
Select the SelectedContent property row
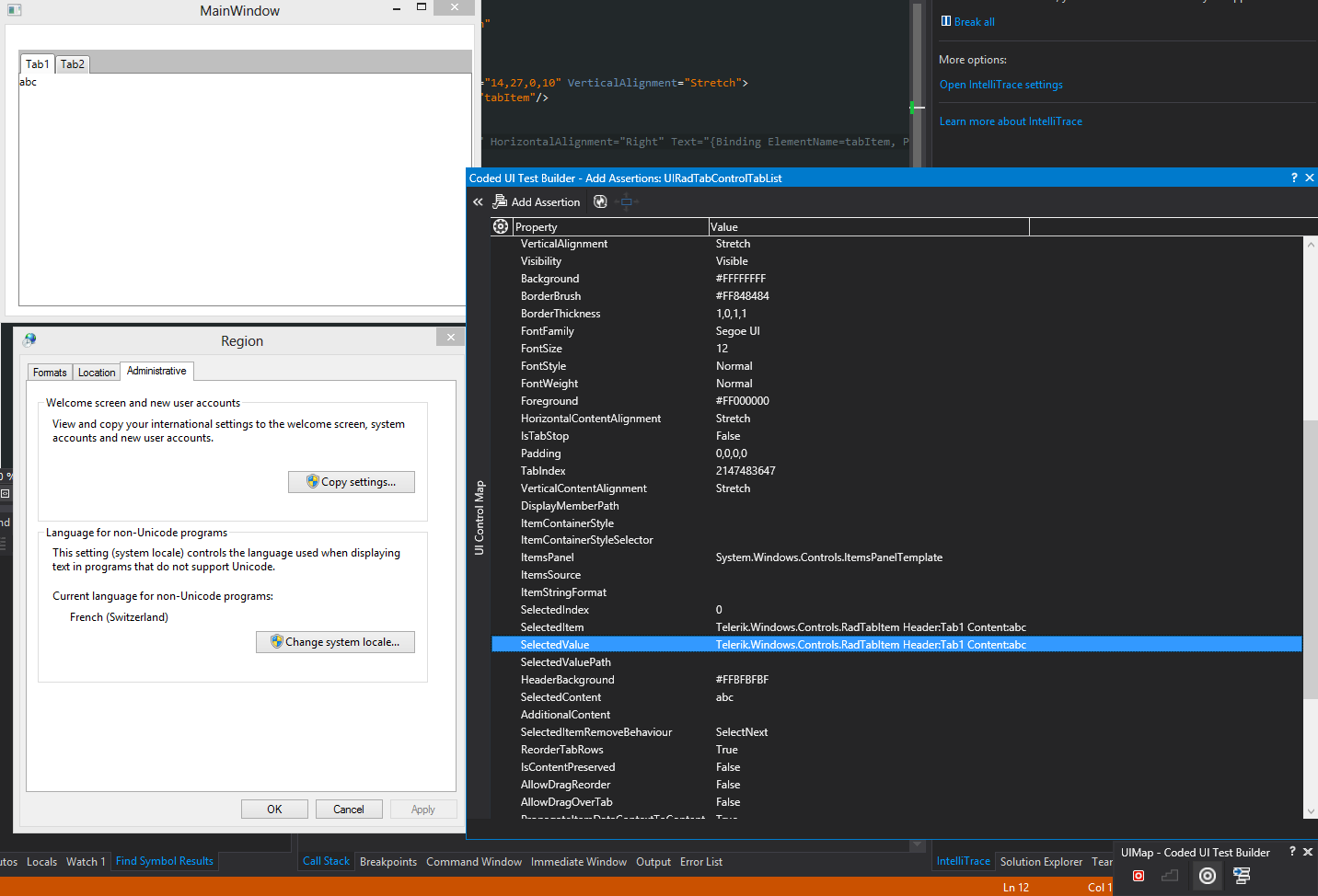coord(896,697)
